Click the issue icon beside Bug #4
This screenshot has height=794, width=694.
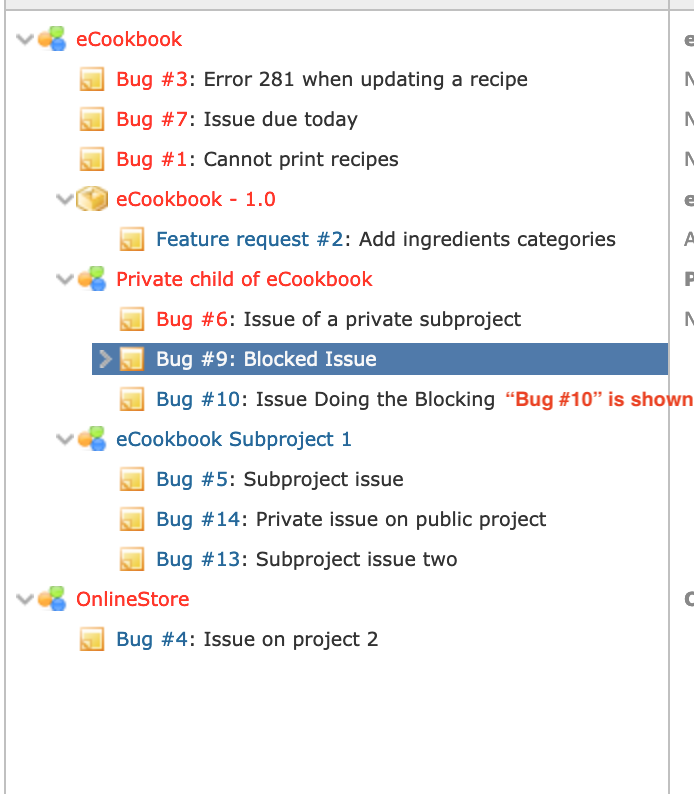tap(92, 639)
